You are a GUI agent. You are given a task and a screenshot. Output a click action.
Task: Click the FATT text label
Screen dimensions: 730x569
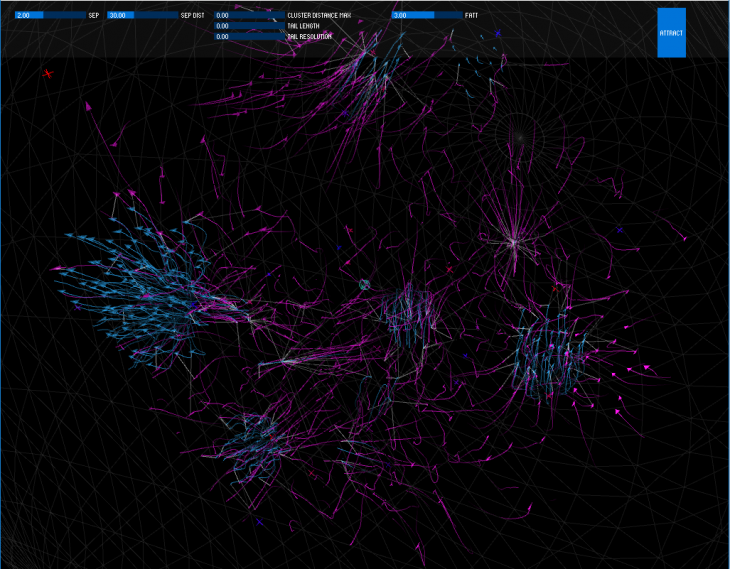[471, 16]
